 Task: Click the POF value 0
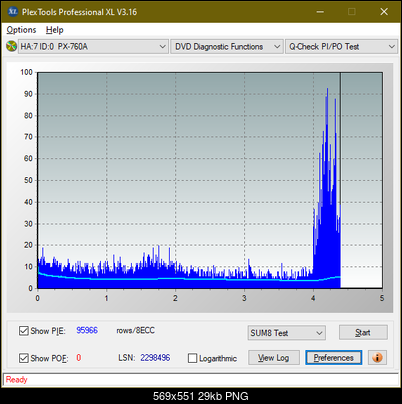tap(79, 358)
